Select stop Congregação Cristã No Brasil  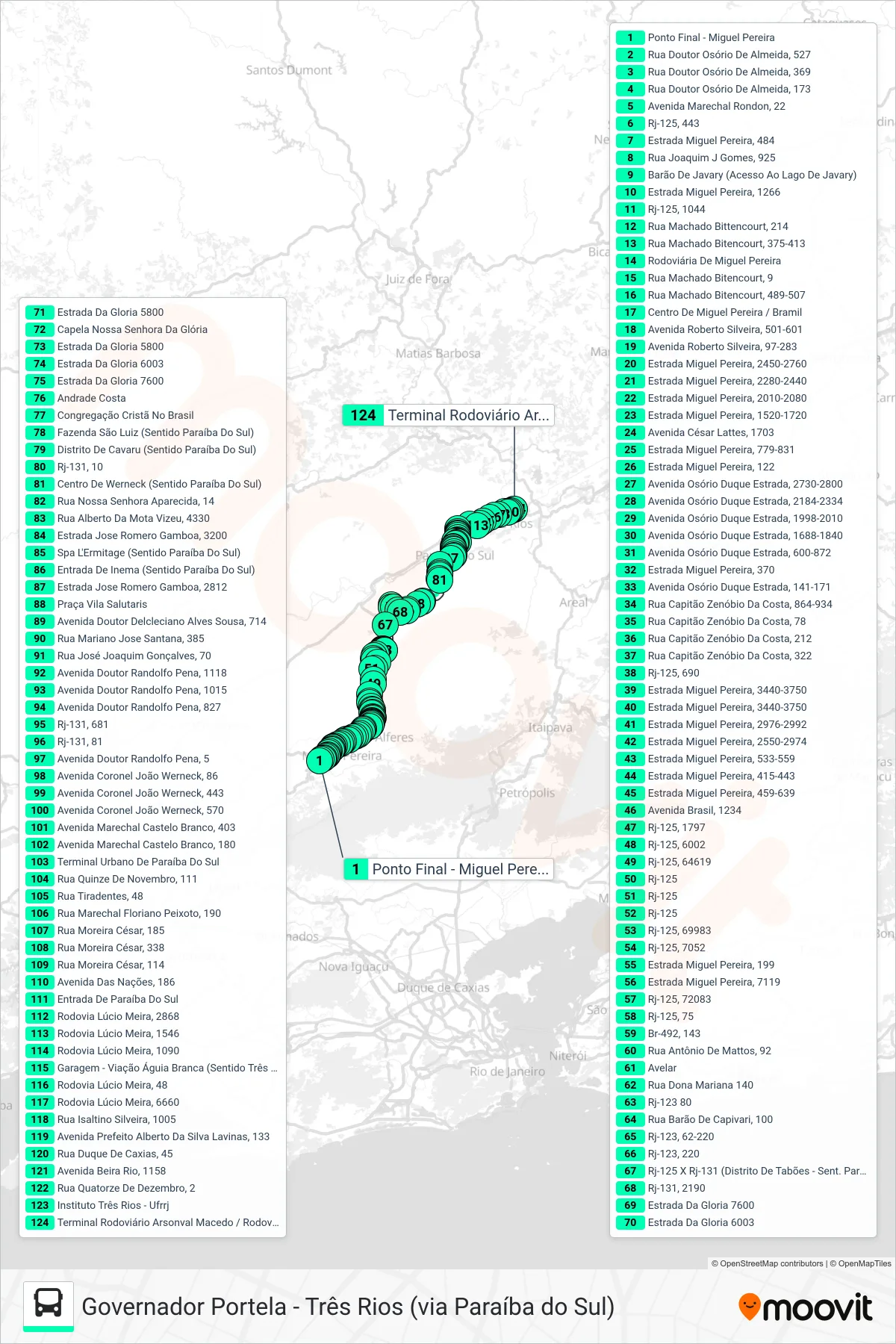110,415
